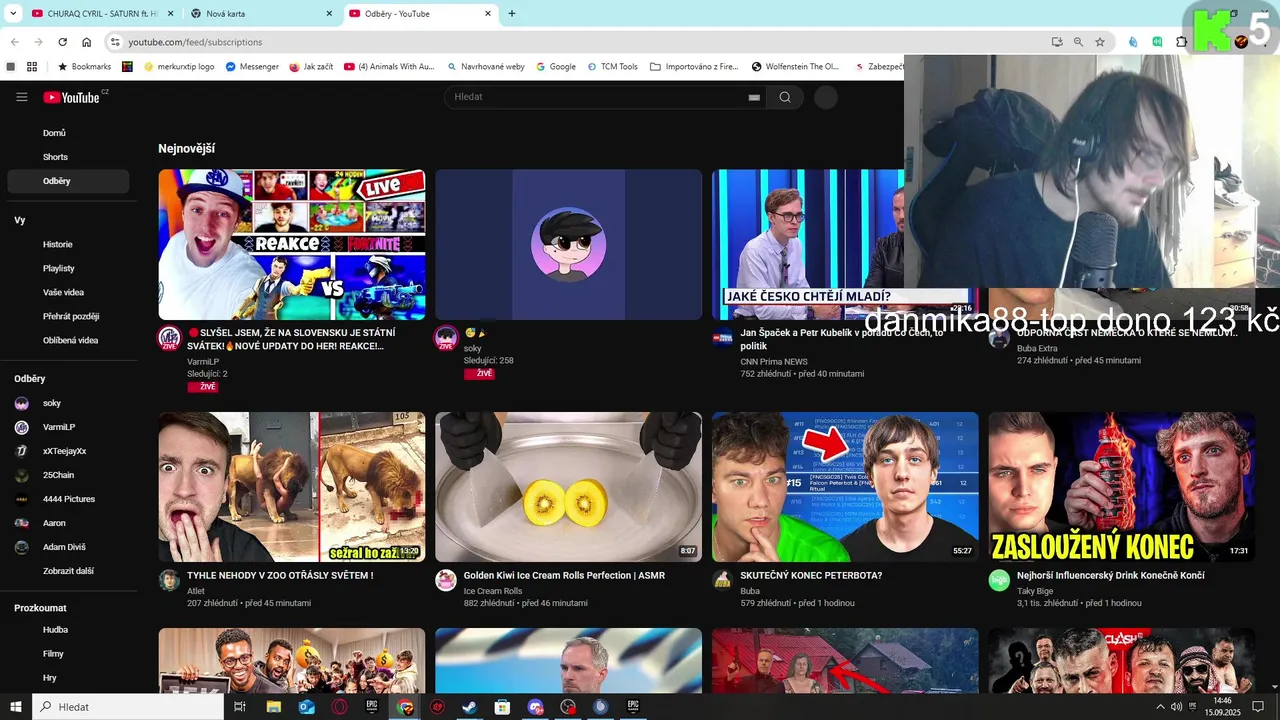Open the apps grid icon in bookmarks bar
The width and height of the screenshot is (1280, 720).
(x=32, y=66)
